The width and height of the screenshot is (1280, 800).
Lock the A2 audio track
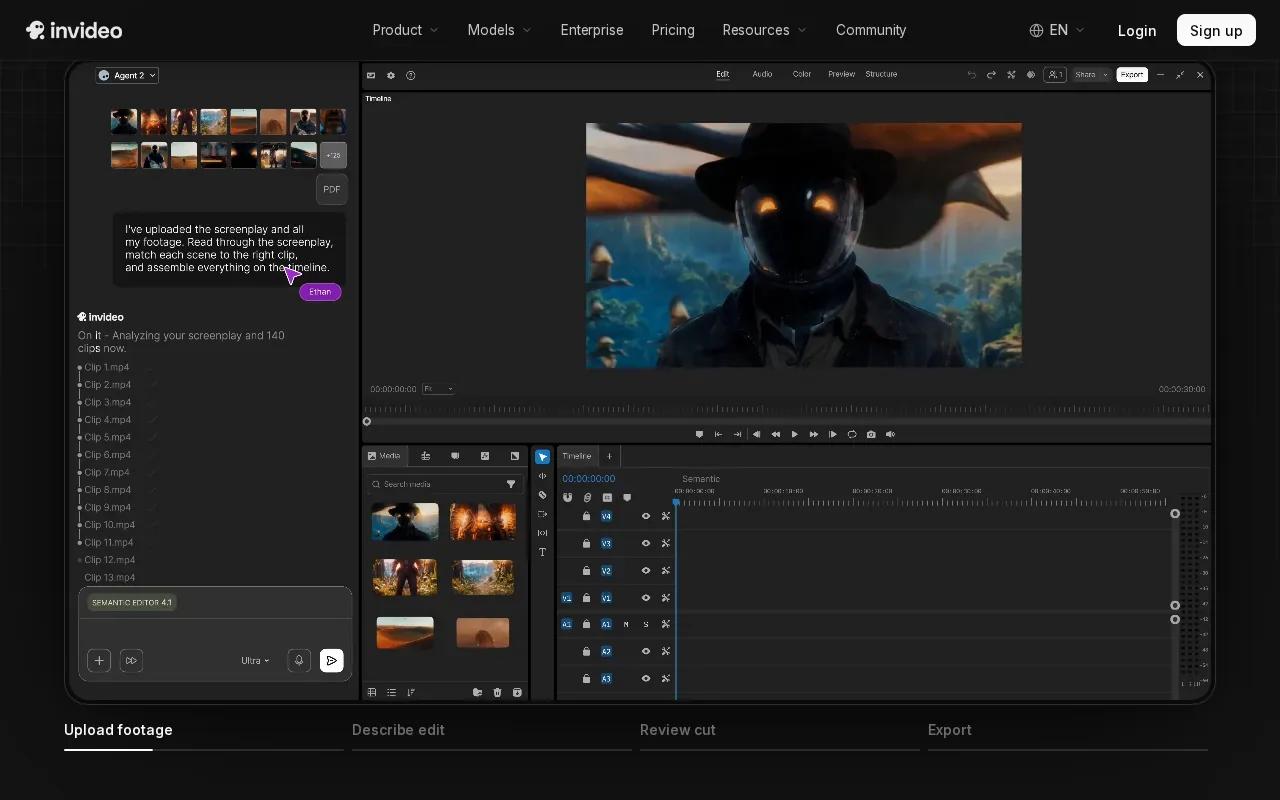(x=587, y=651)
